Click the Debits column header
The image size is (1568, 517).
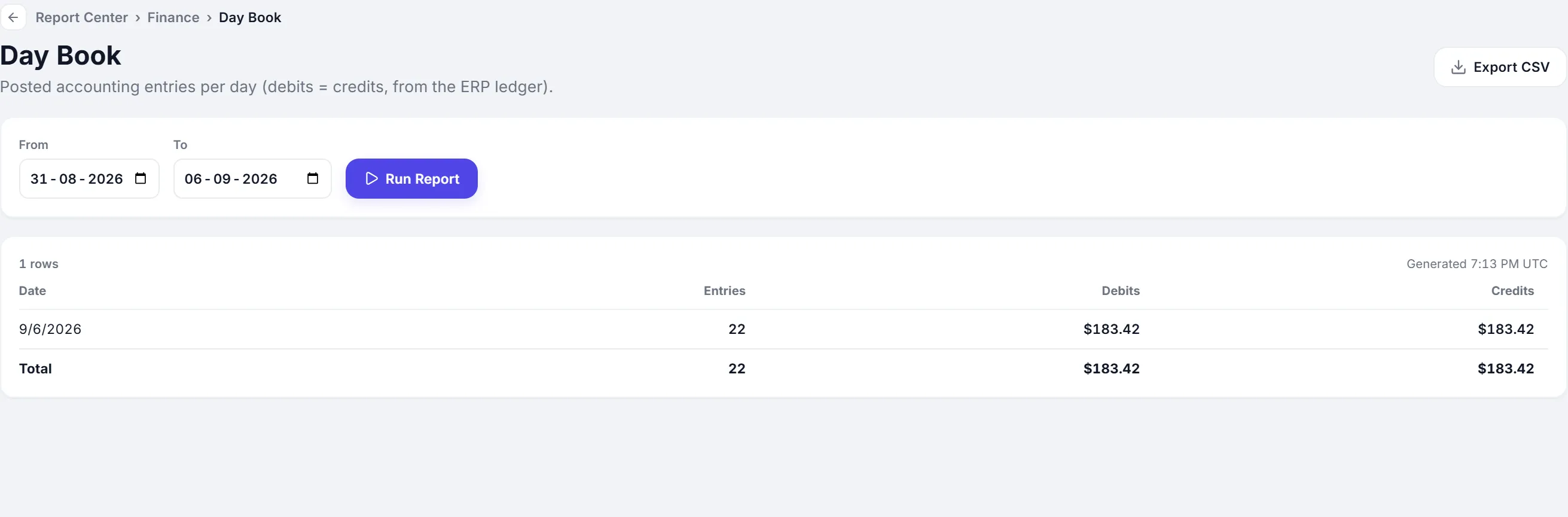point(1121,291)
